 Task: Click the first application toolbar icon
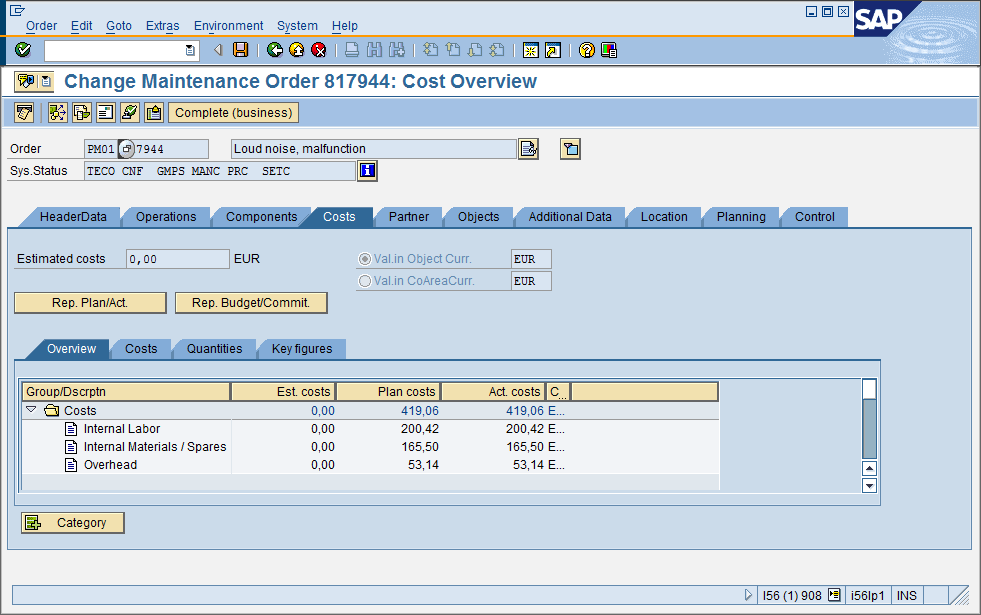coord(24,113)
